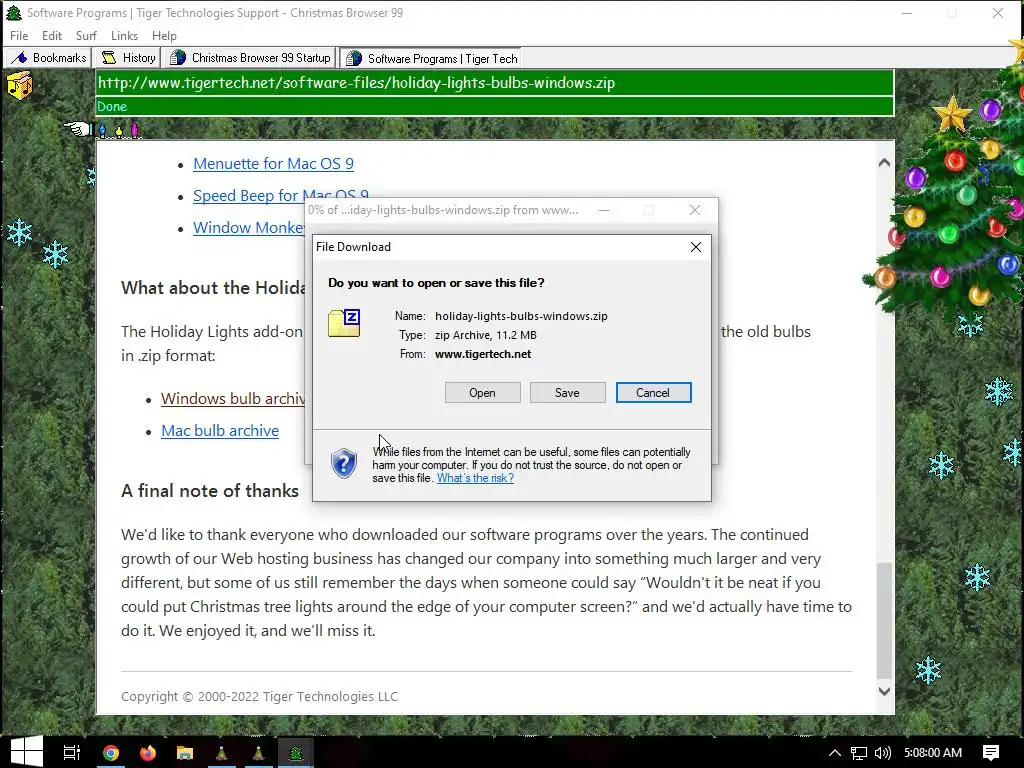This screenshot has width=1024, height=768.
Task: Click 'Do you want to open or save this file?'
Action: [x=436, y=283]
